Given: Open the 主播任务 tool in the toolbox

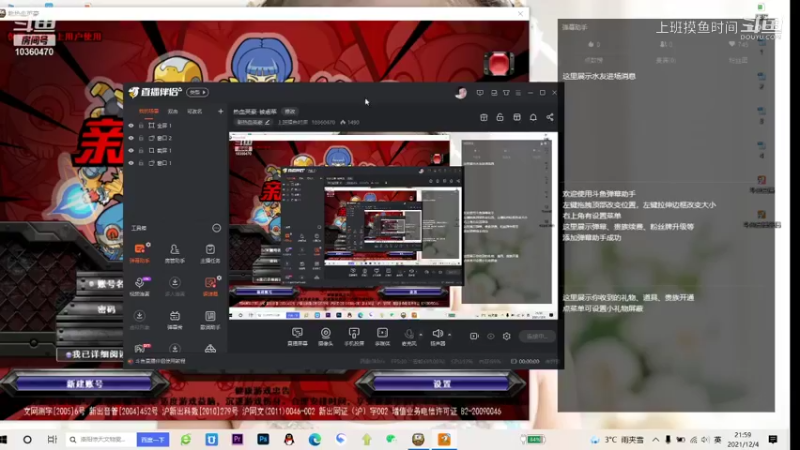Looking at the screenshot, I should pos(210,253).
